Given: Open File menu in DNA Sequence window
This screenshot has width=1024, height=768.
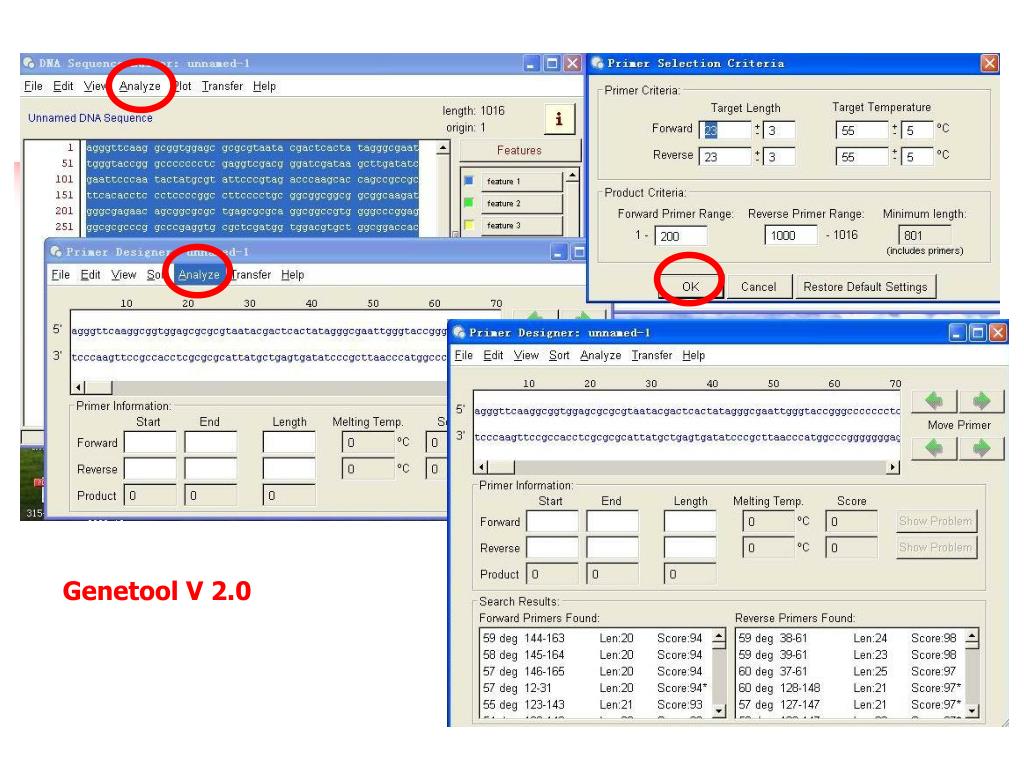Looking at the screenshot, I should tap(33, 86).
